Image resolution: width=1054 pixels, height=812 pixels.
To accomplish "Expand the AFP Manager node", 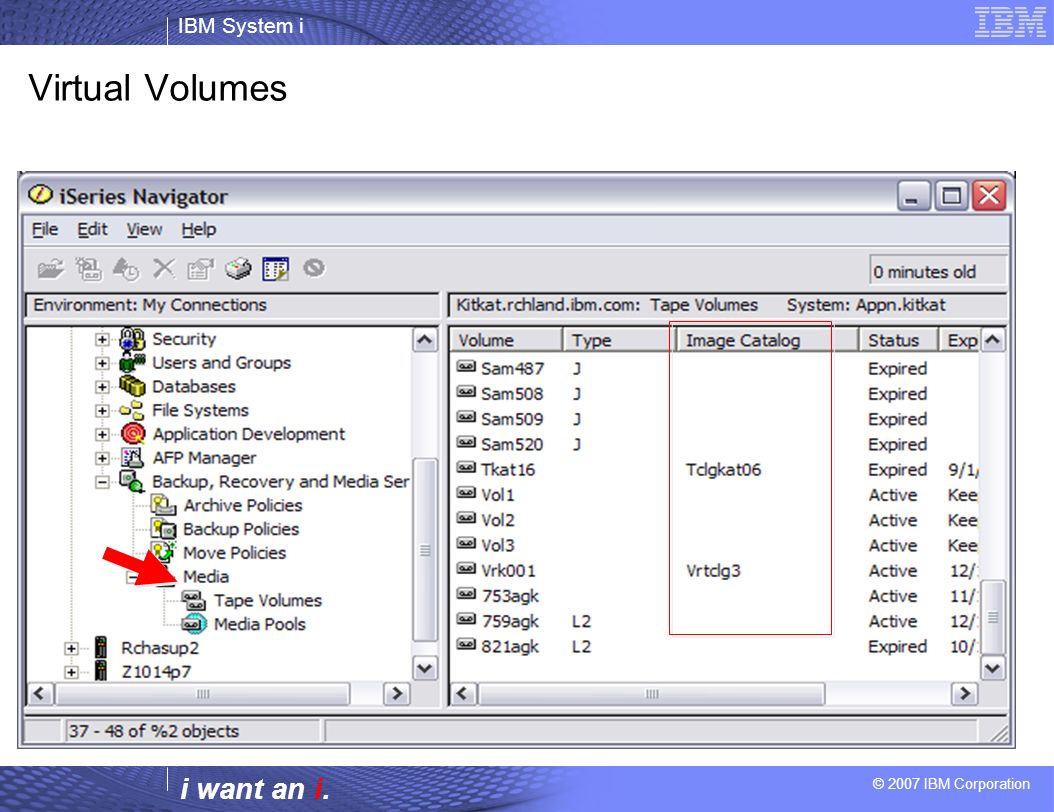I will coord(102,458).
